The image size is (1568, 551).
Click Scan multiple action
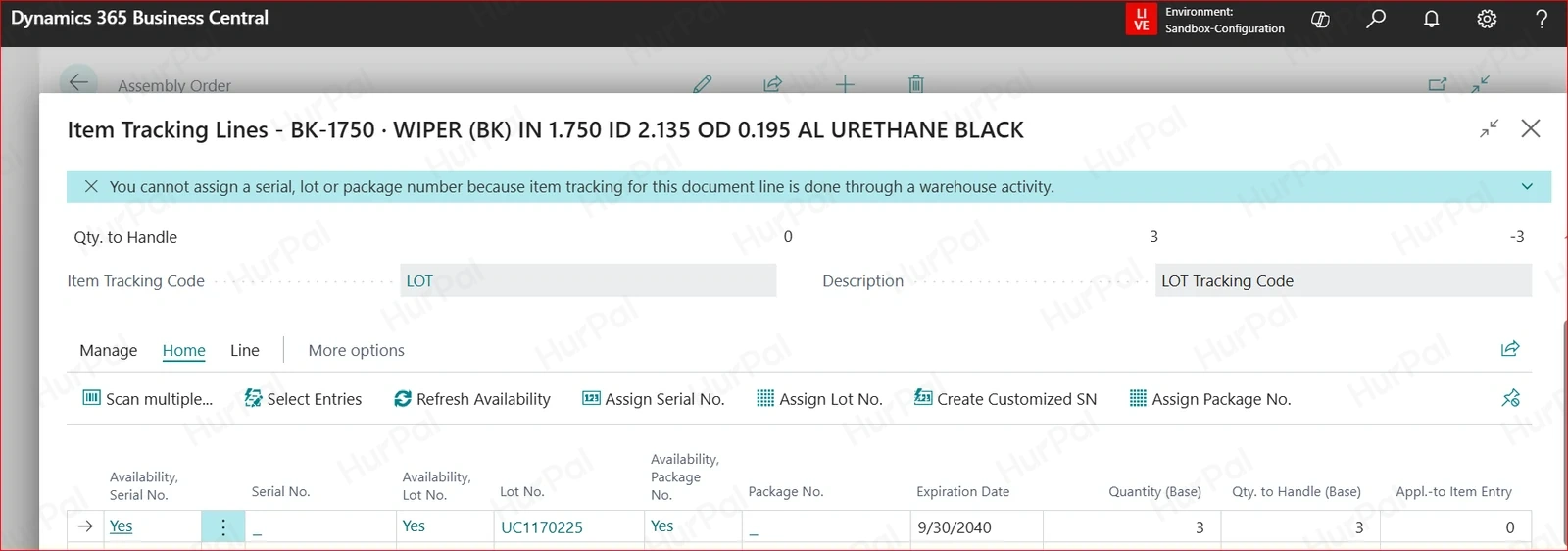[x=147, y=399]
